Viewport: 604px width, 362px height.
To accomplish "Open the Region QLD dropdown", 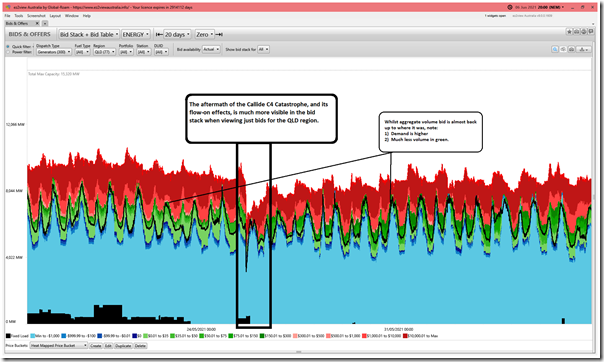I will tap(104, 52).
